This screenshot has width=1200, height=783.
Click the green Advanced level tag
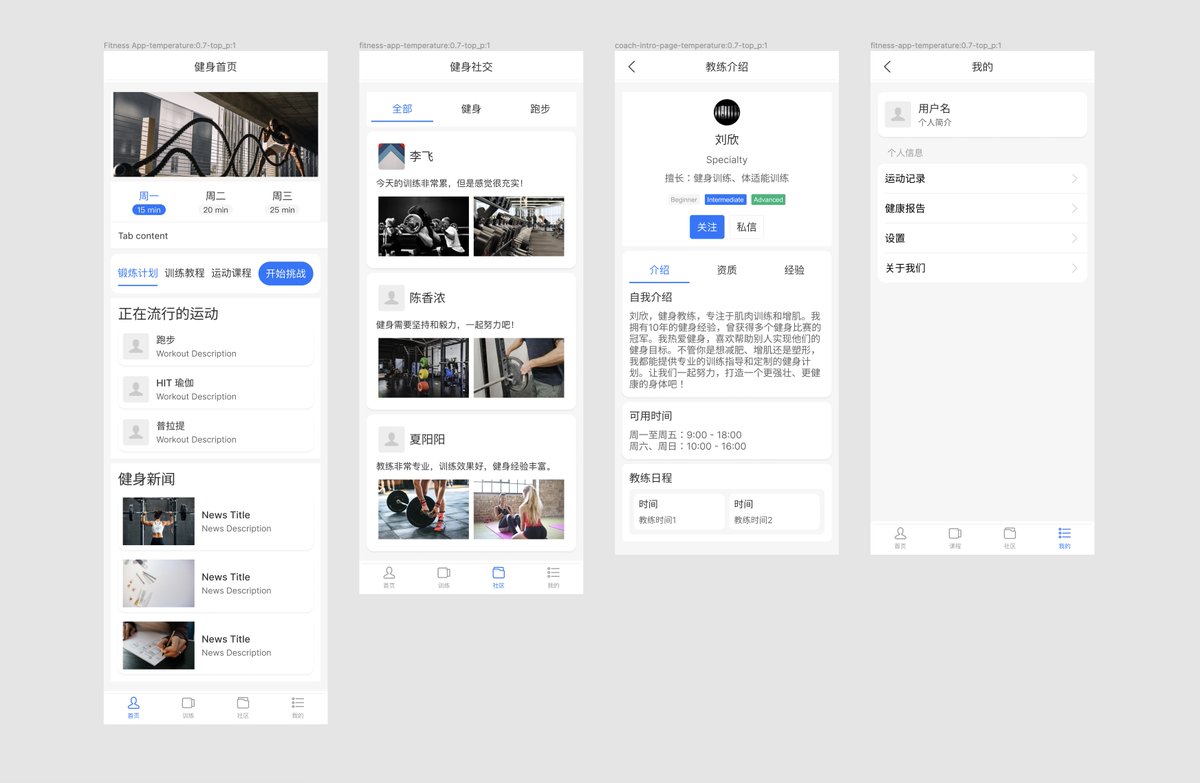coord(768,200)
